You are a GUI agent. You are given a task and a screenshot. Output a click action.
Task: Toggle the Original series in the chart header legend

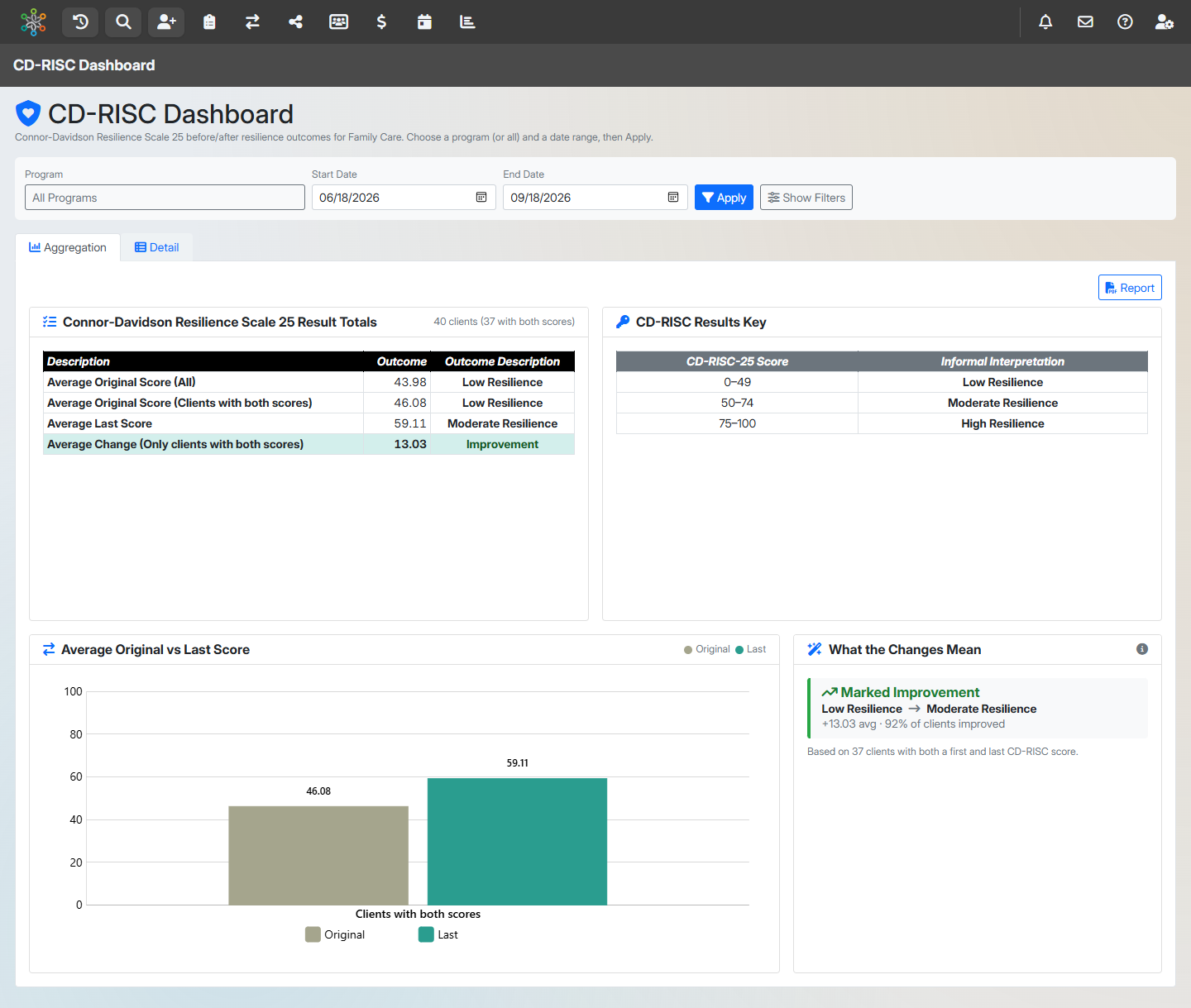tap(707, 649)
